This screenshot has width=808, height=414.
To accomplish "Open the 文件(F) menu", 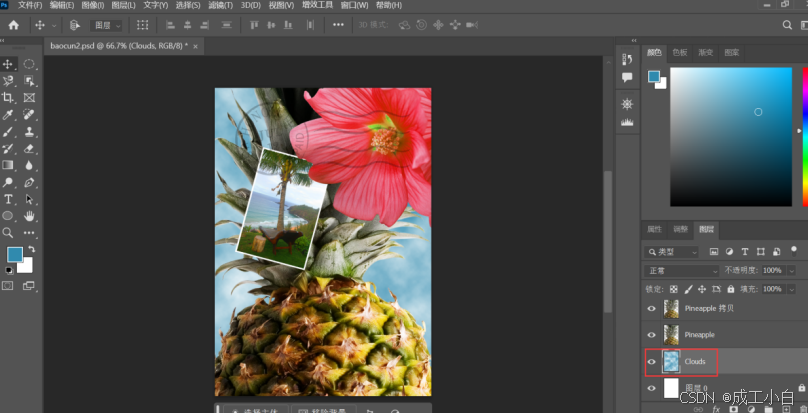I will pyautogui.click(x=30, y=5).
